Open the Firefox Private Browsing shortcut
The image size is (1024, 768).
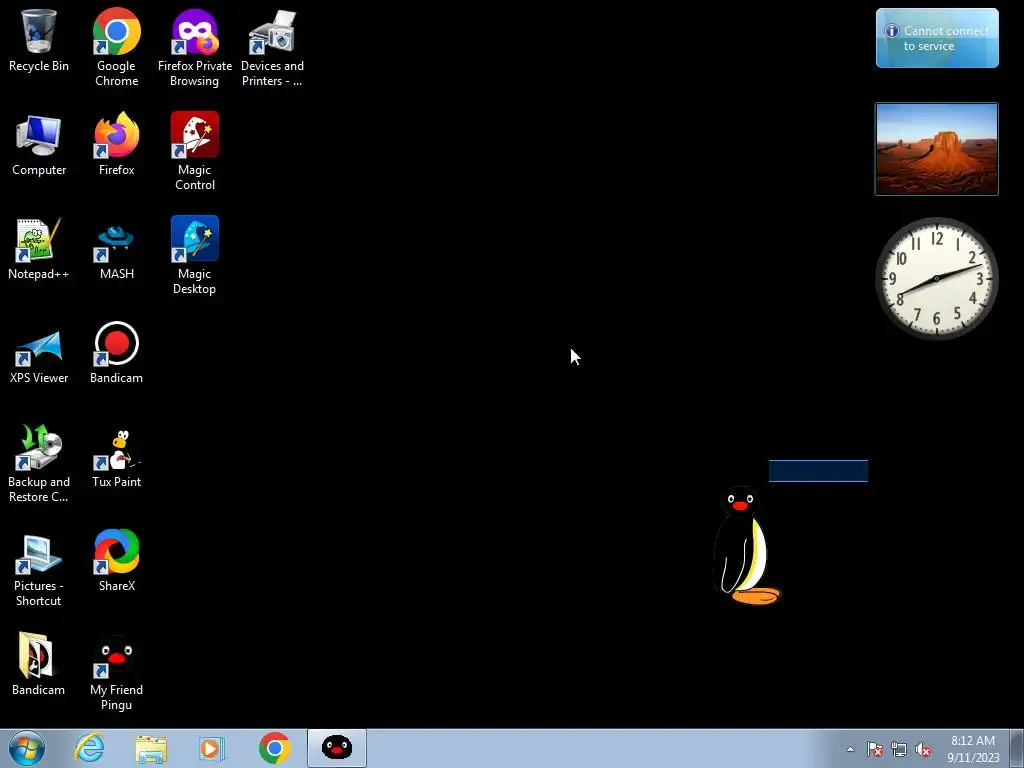195,47
